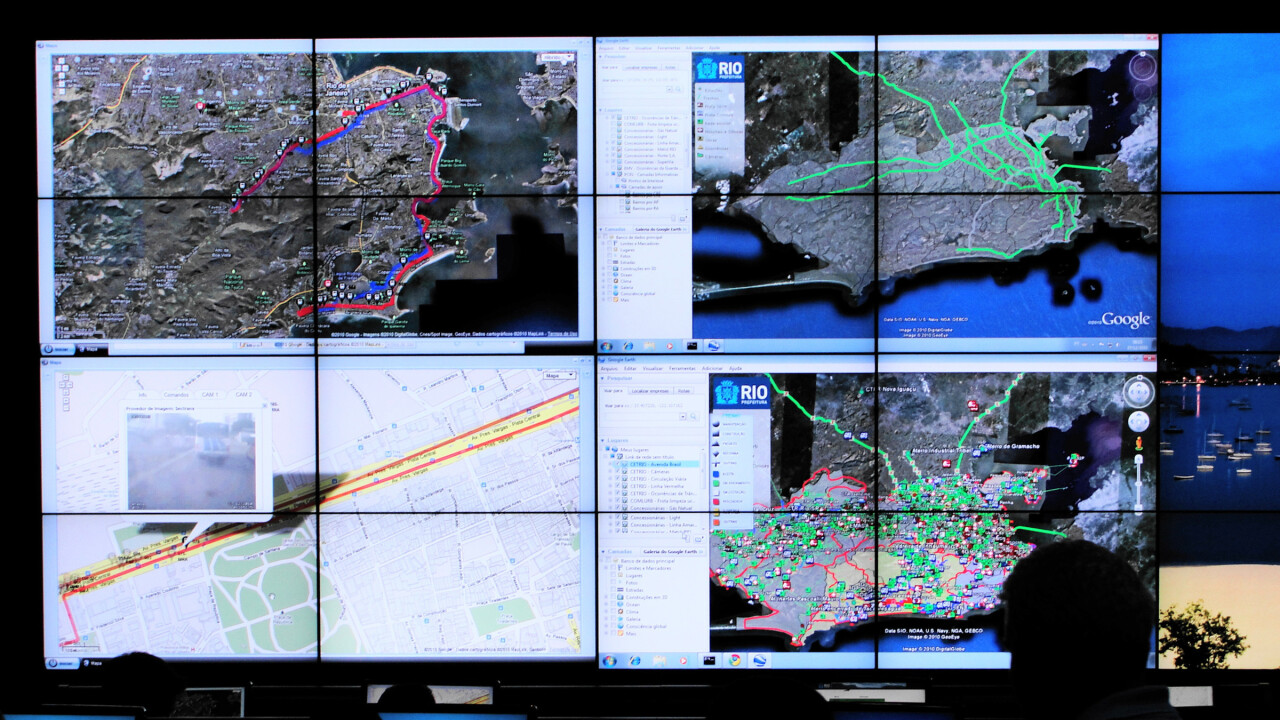Expand the Construções em 3D layer in lower window
Image resolution: width=1280 pixels, height=720 pixels.
(x=606, y=596)
